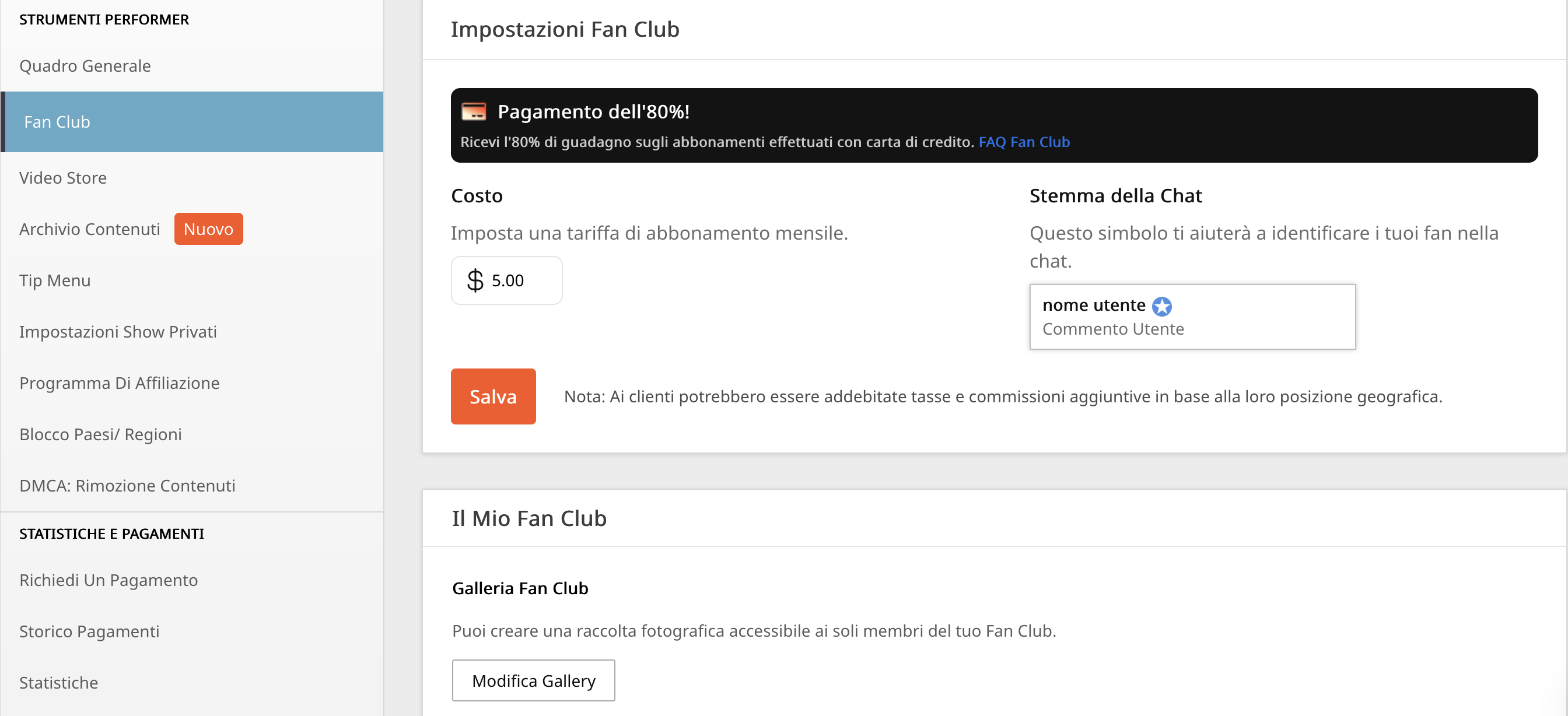Open Archivio Contenuti menu entry
Image resolution: width=1568 pixels, height=716 pixels.
(x=89, y=229)
